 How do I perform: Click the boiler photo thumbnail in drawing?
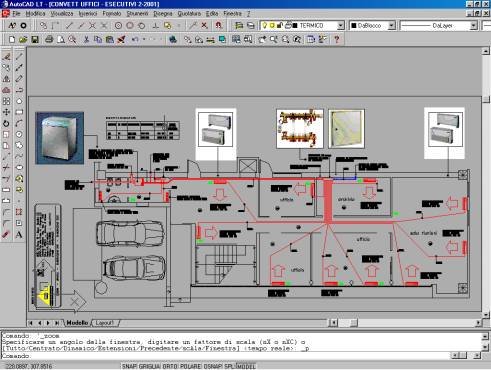(x=60, y=138)
